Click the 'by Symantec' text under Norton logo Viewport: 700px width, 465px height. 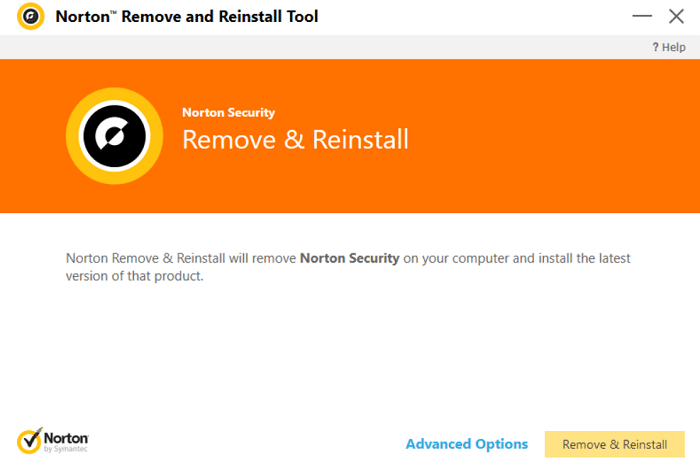(66, 449)
